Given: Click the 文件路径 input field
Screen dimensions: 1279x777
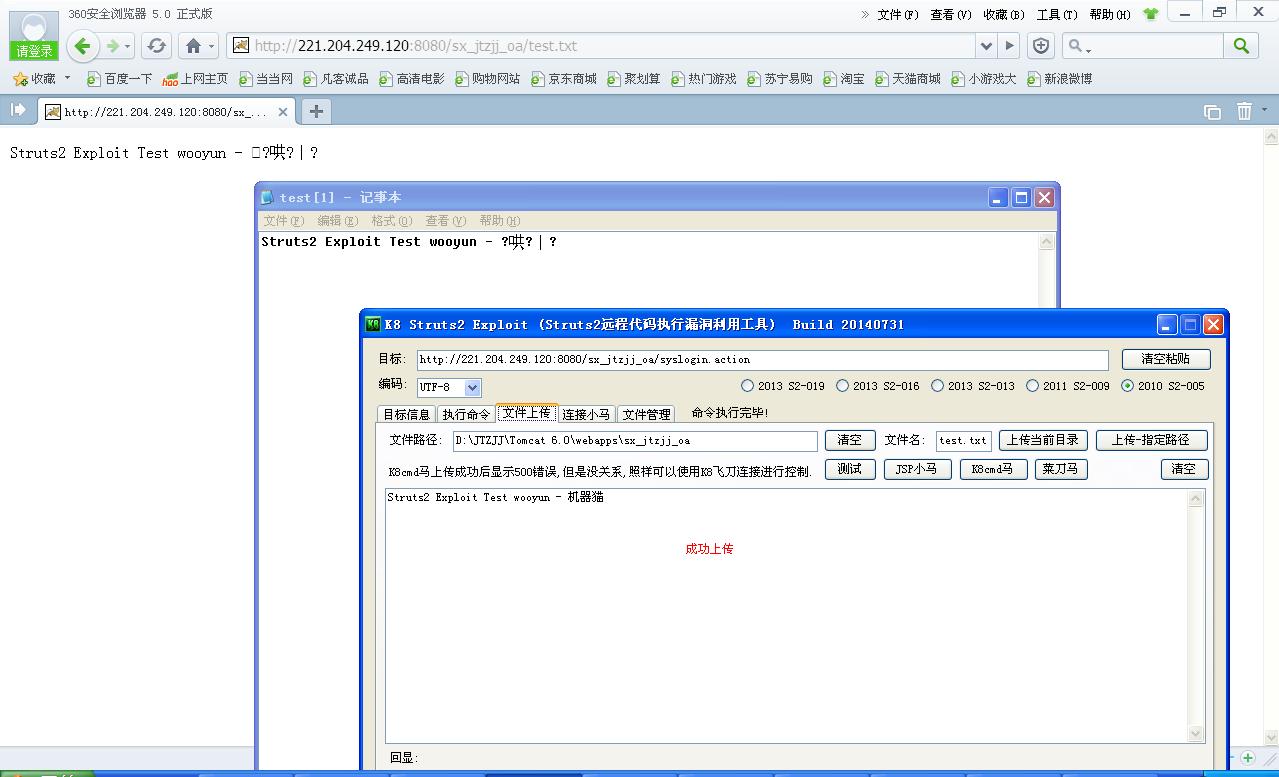Looking at the screenshot, I should pyautogui.click(x=635, y=441).
